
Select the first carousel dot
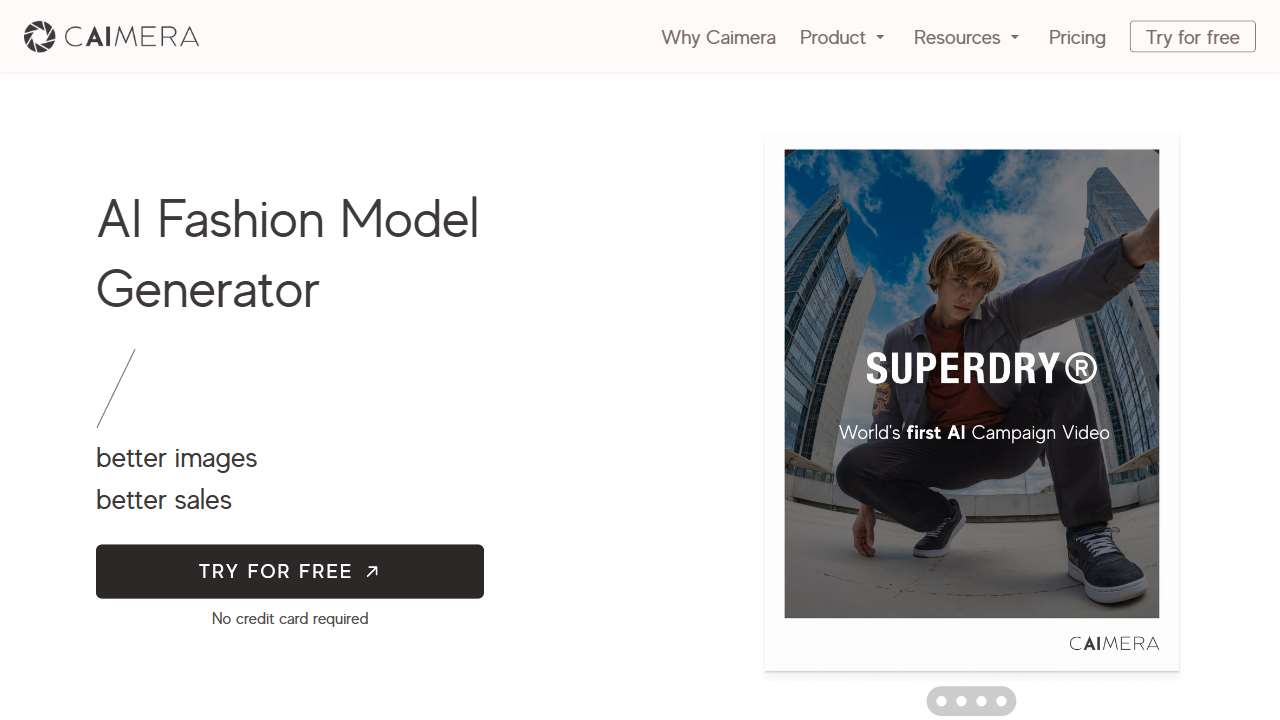click(941, 701)
